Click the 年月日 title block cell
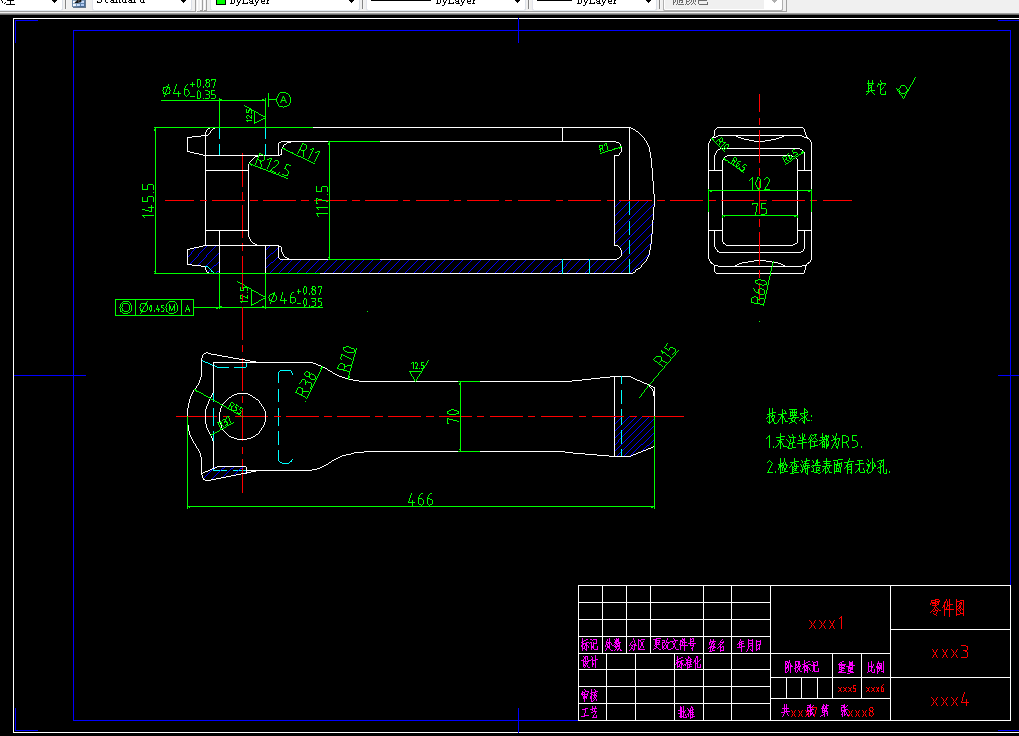 tap(749, 645)
